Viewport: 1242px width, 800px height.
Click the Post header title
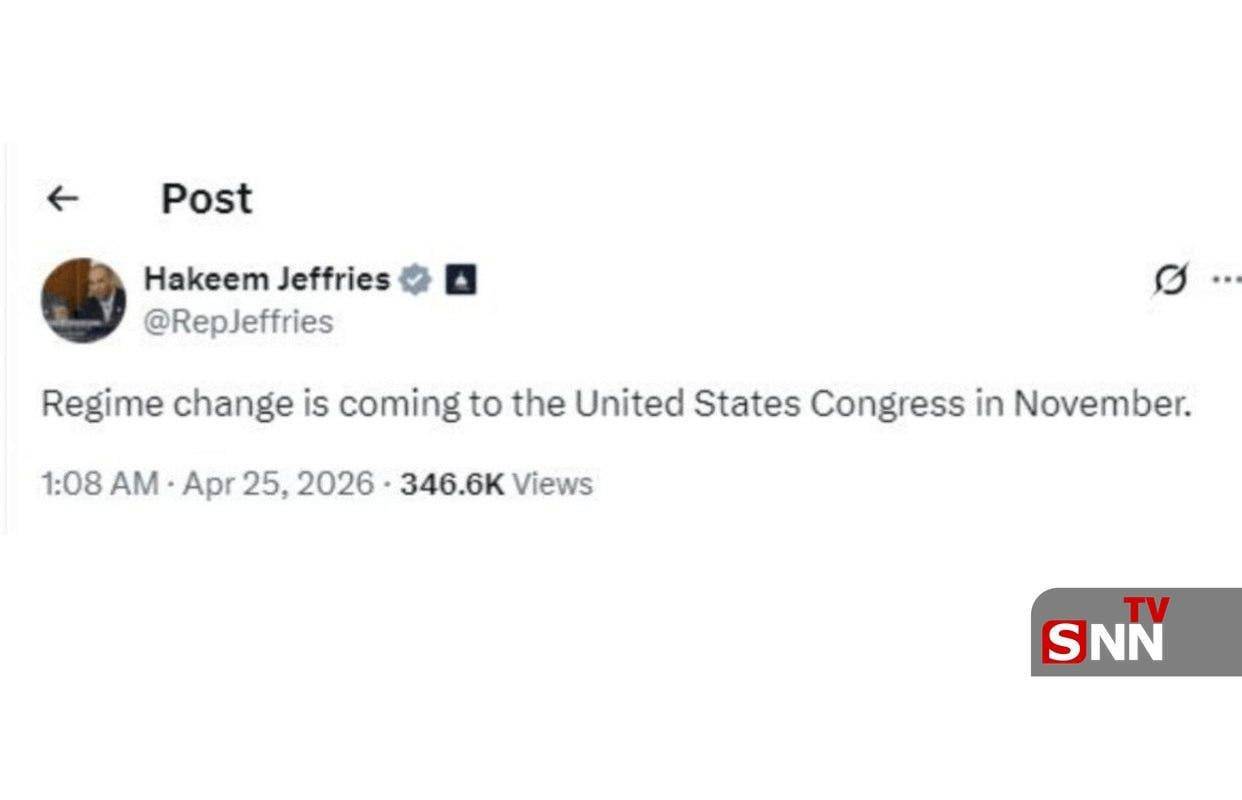tap(207, 199)
